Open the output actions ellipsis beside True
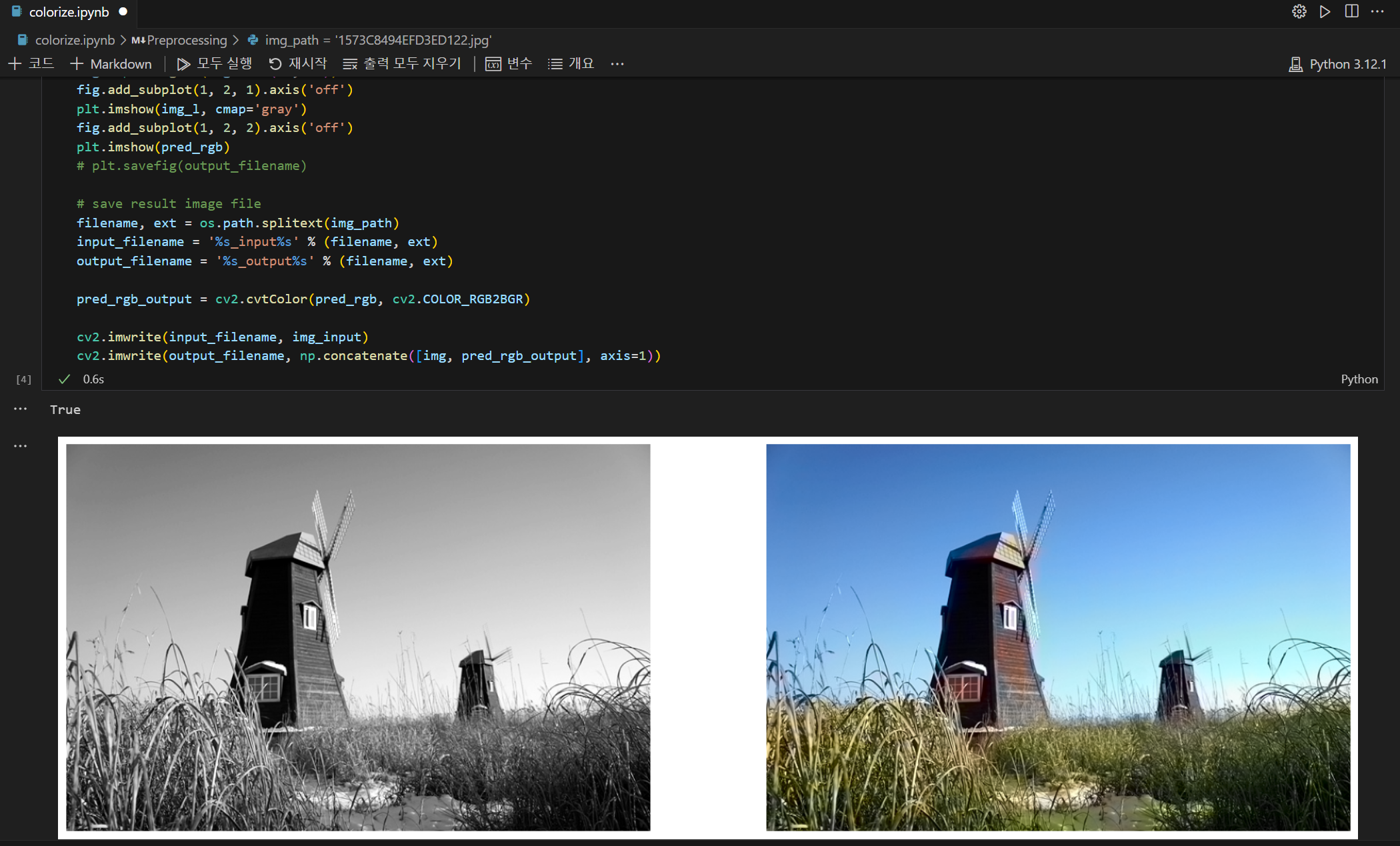The width and height of the screenshot is (1400, 846). tap(21, 409)
